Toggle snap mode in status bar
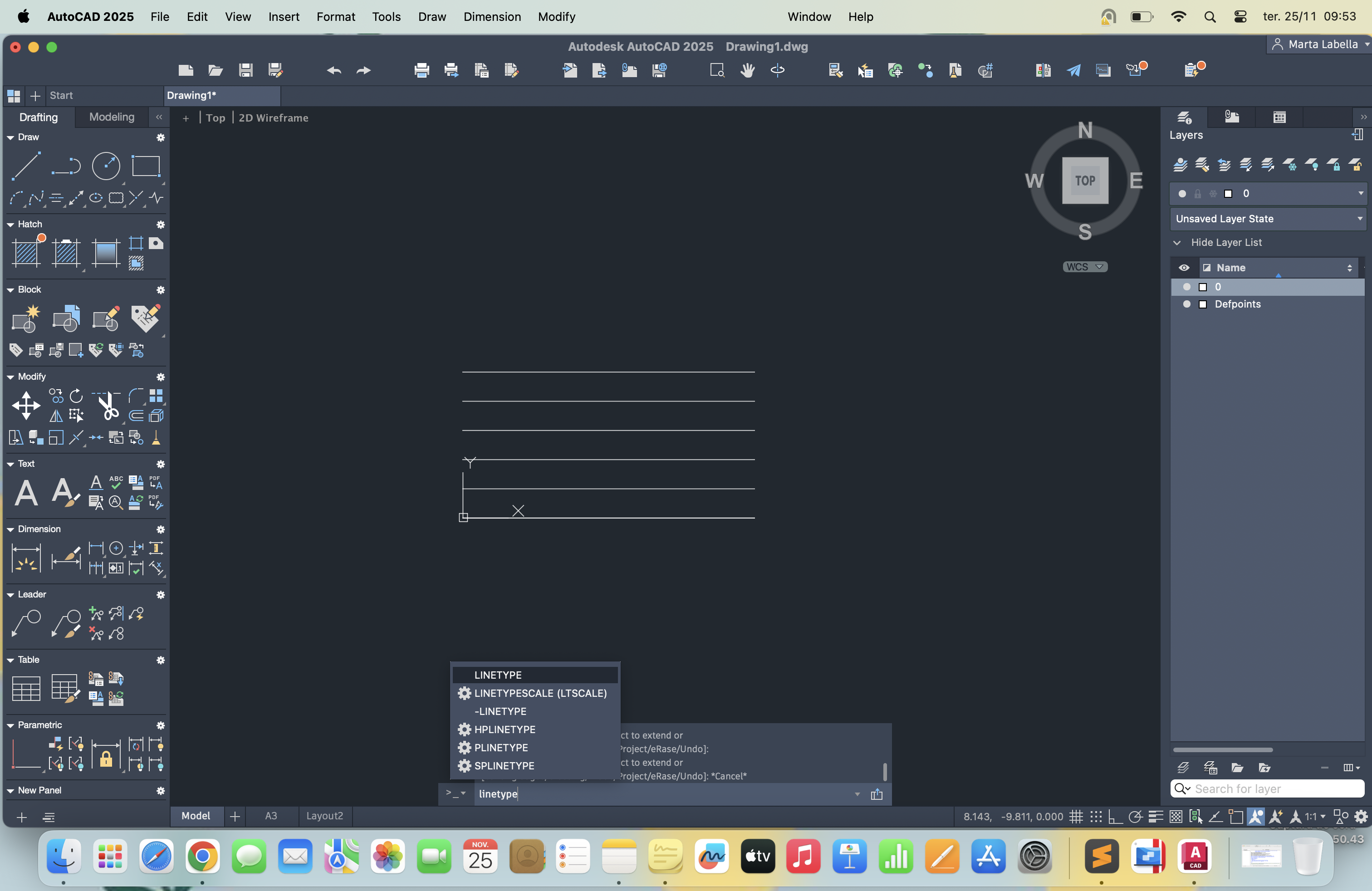 (1095, 816)
